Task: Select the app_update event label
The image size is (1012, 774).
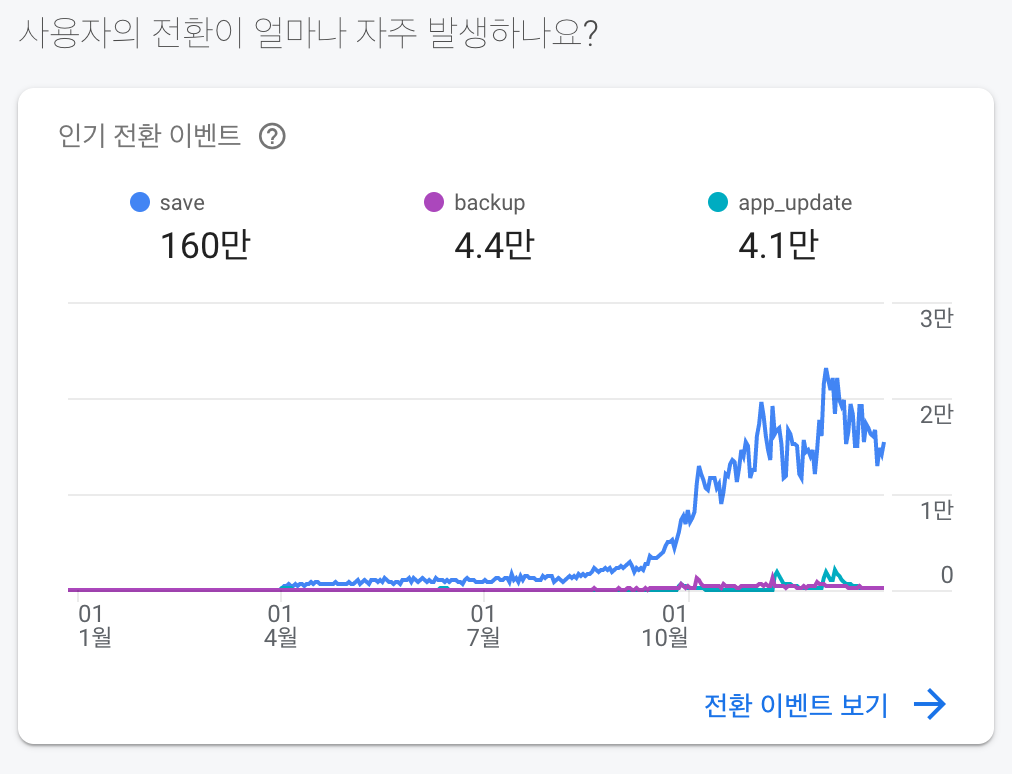Action: tap(795, 203)
